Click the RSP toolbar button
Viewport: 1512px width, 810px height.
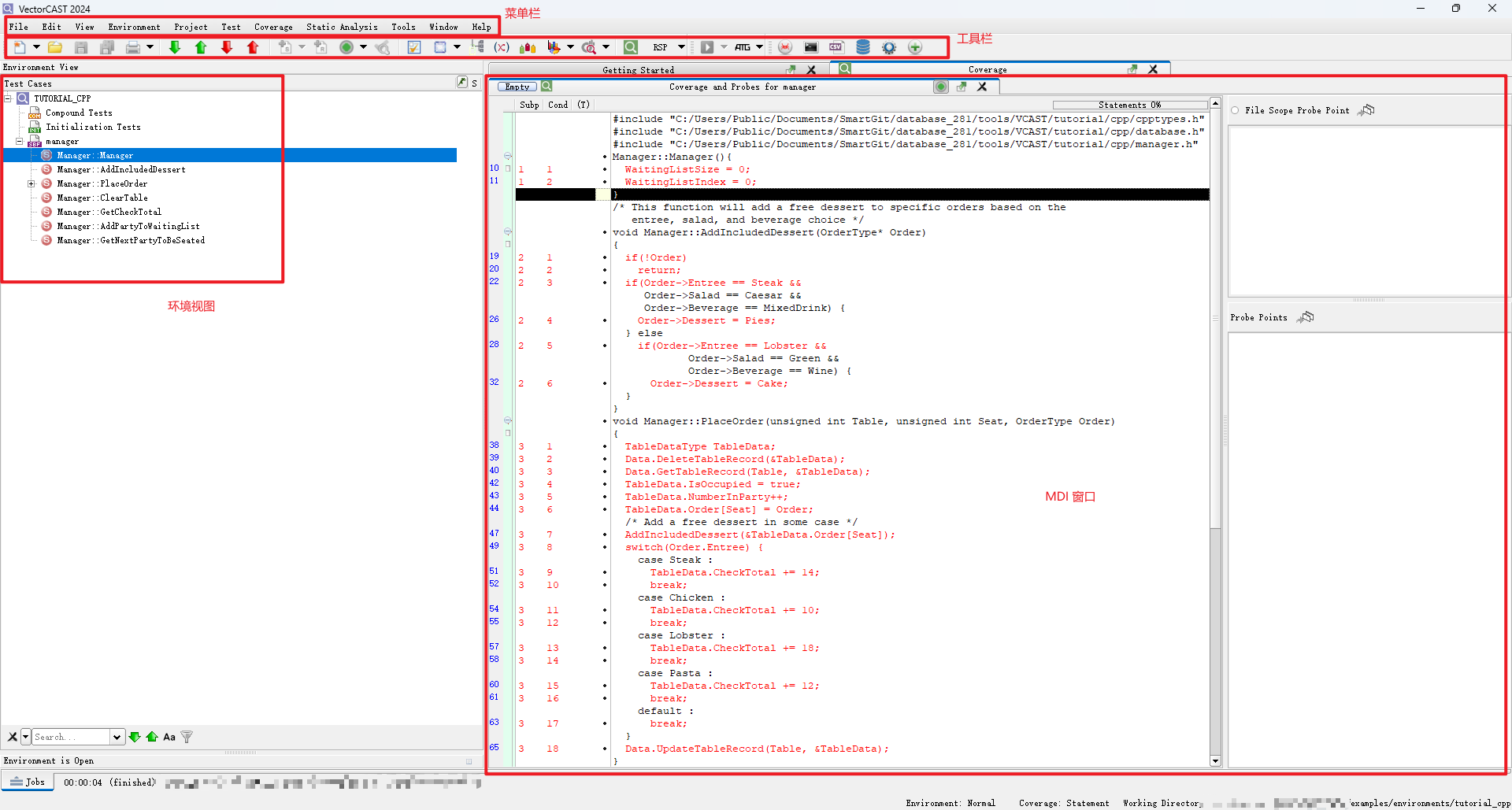click(x=661, y=47)
